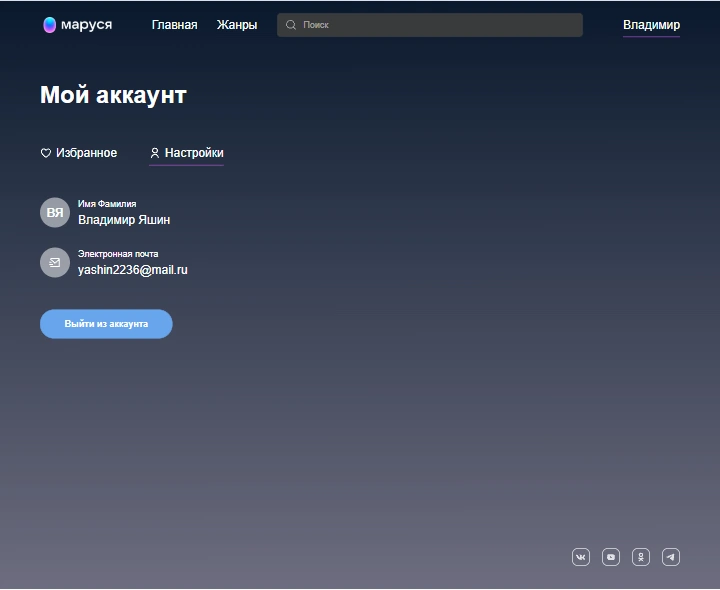Switch to the Избранное tab
The width and height of the screenshot is (720, 590).
click(x=79, y=153)
